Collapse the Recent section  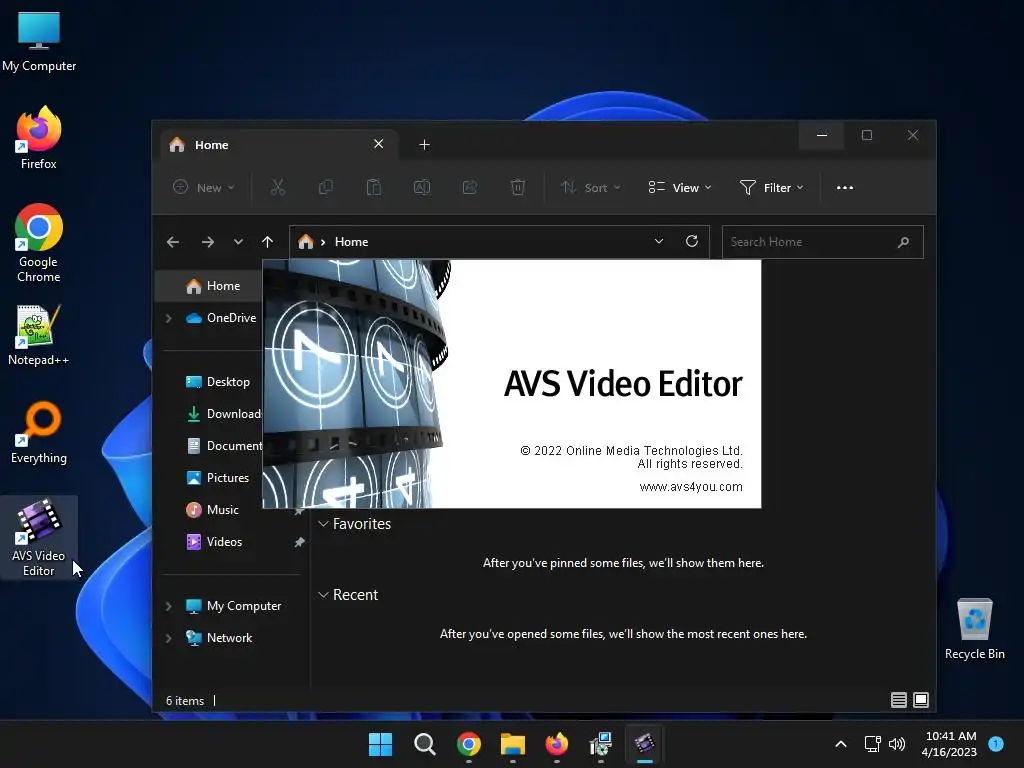point(323,595)
